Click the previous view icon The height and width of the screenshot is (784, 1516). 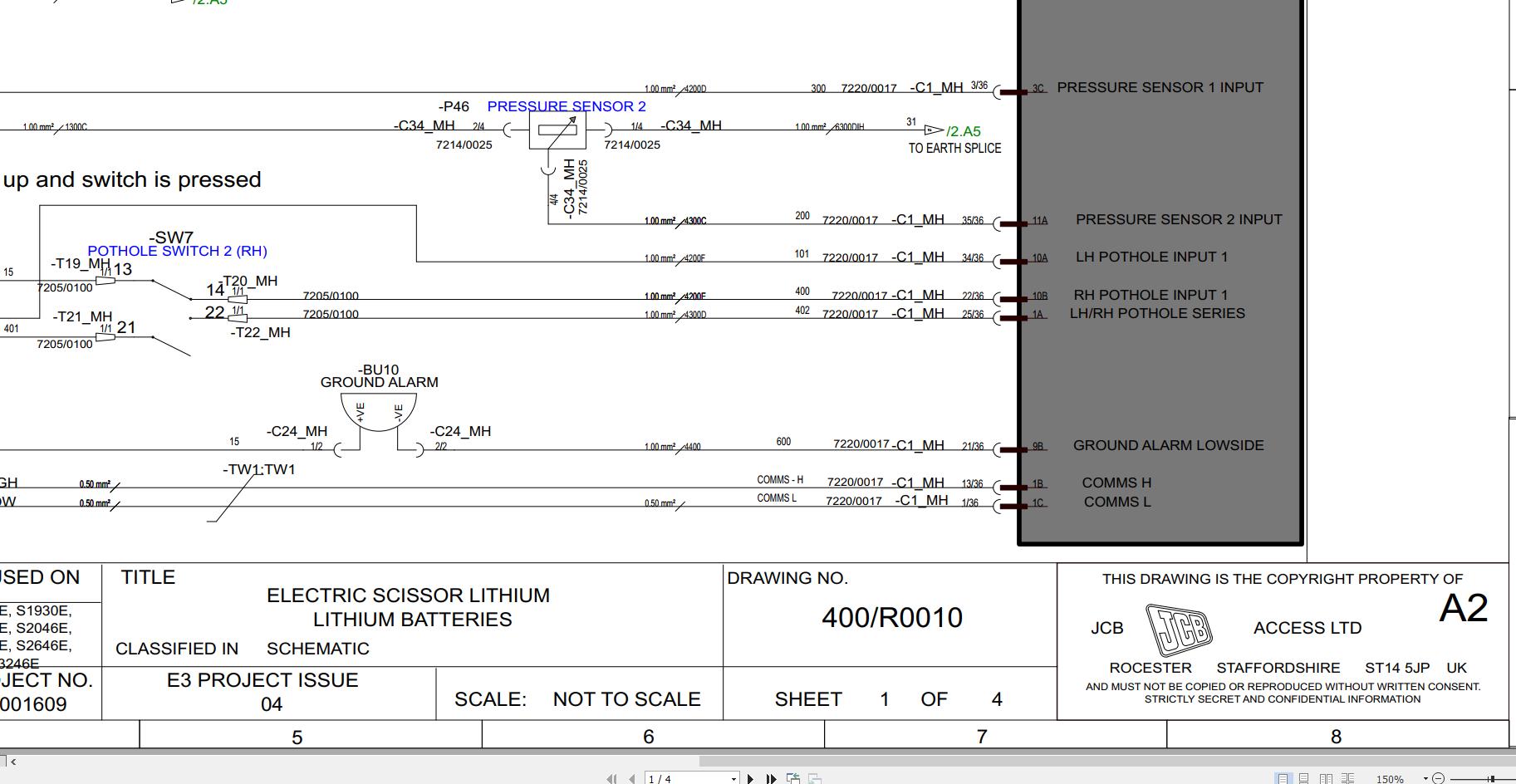792,779
